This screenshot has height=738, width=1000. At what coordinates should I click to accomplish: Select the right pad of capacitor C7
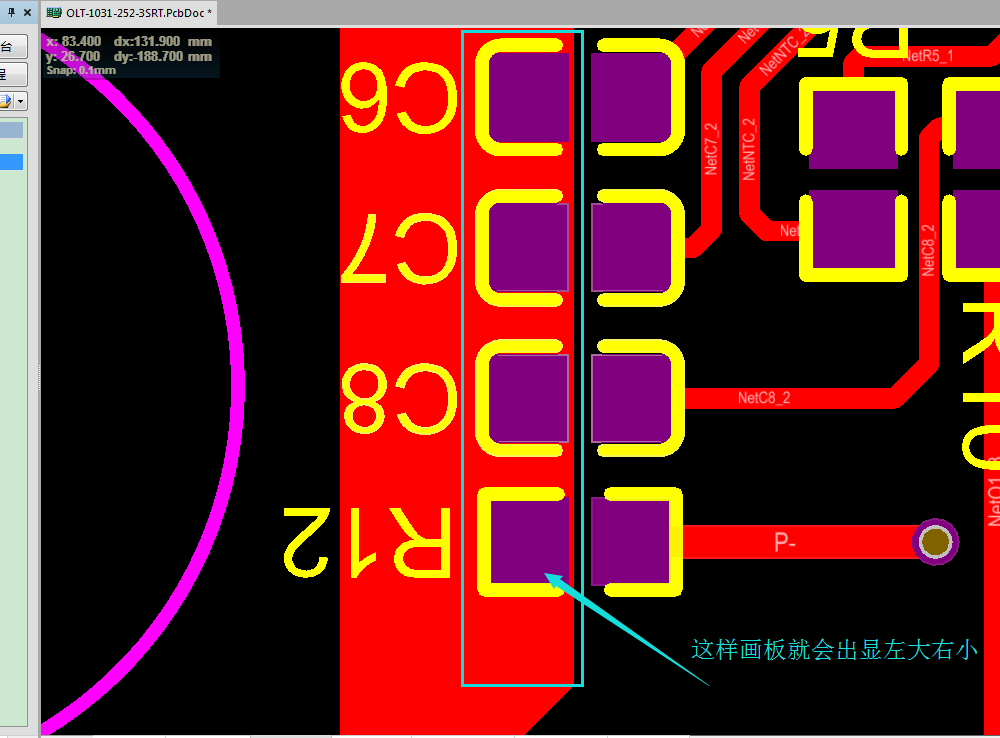(631, 247)
